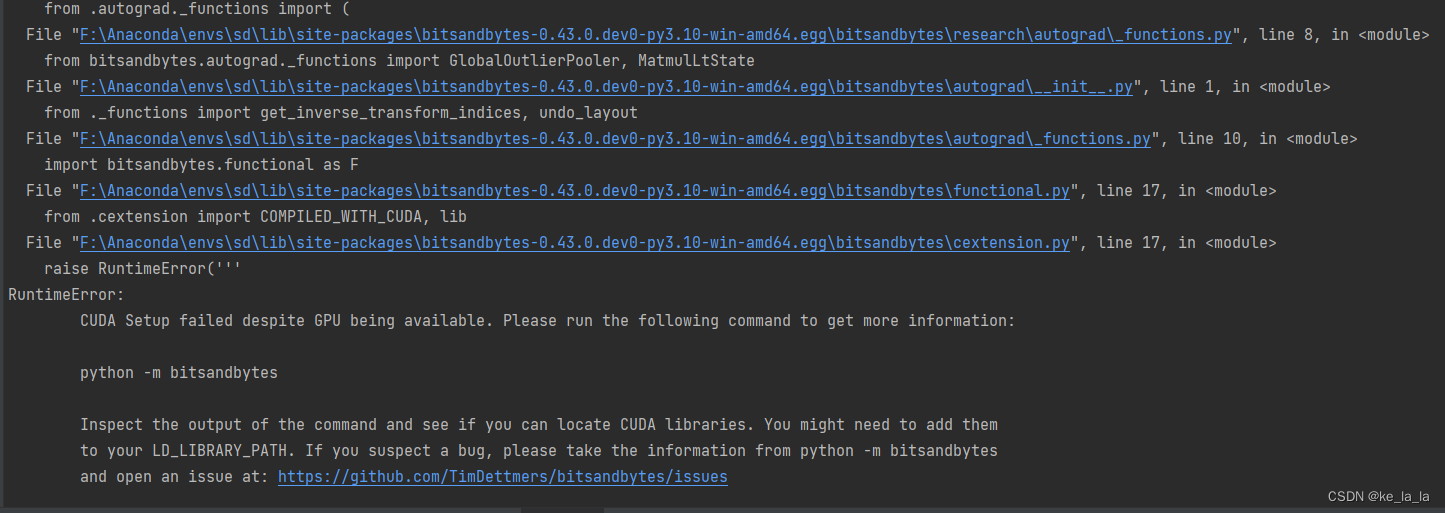Open the bitsandbytes\functional.py file link
This screenshot has width=1445, height=513.
pyautogui.click(x=575, y=191)
